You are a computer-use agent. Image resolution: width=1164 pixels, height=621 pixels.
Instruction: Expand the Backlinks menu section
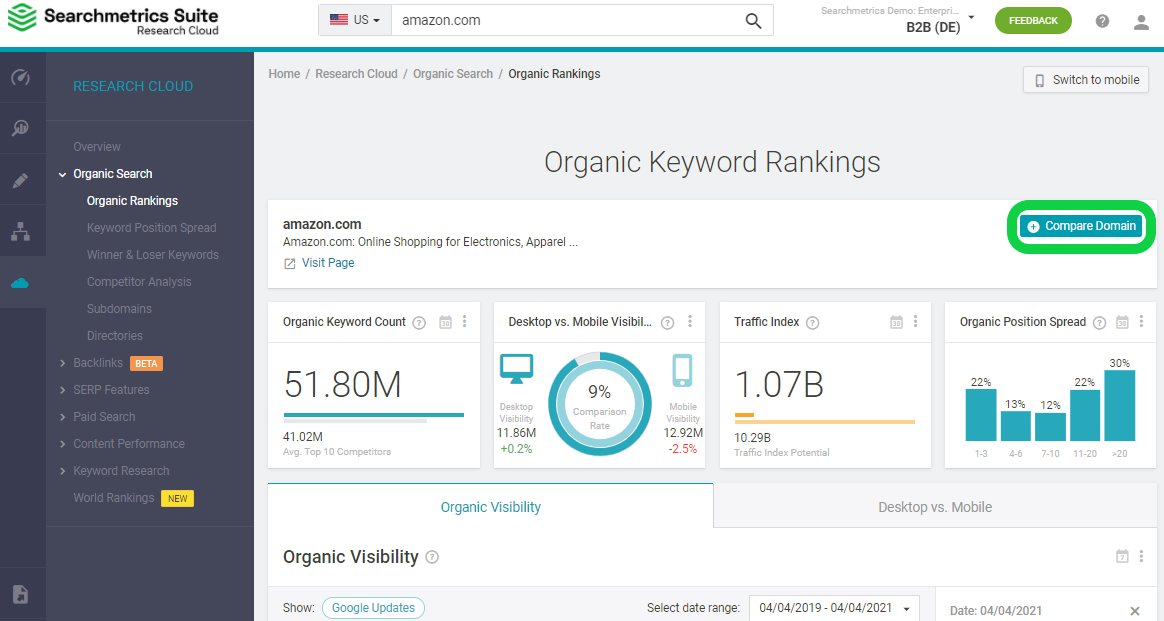click(x=62, y=363)
